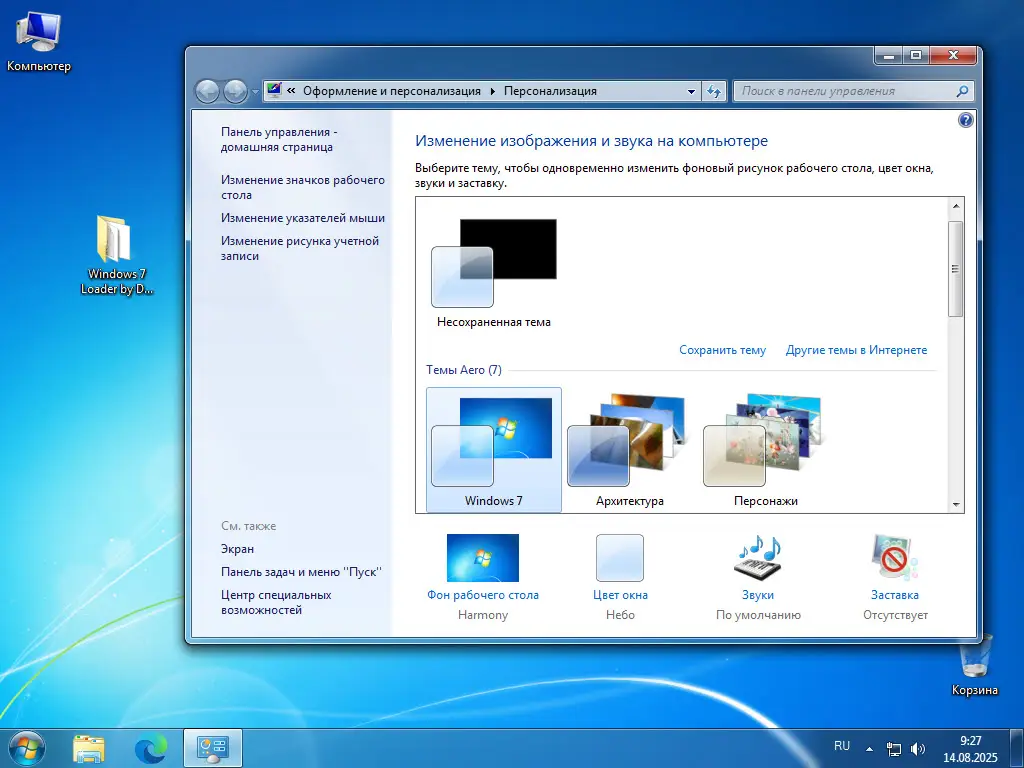Open the Screen Saver (Заставка) icon
The image size is (1024, 768).
[x=894, y=557]
